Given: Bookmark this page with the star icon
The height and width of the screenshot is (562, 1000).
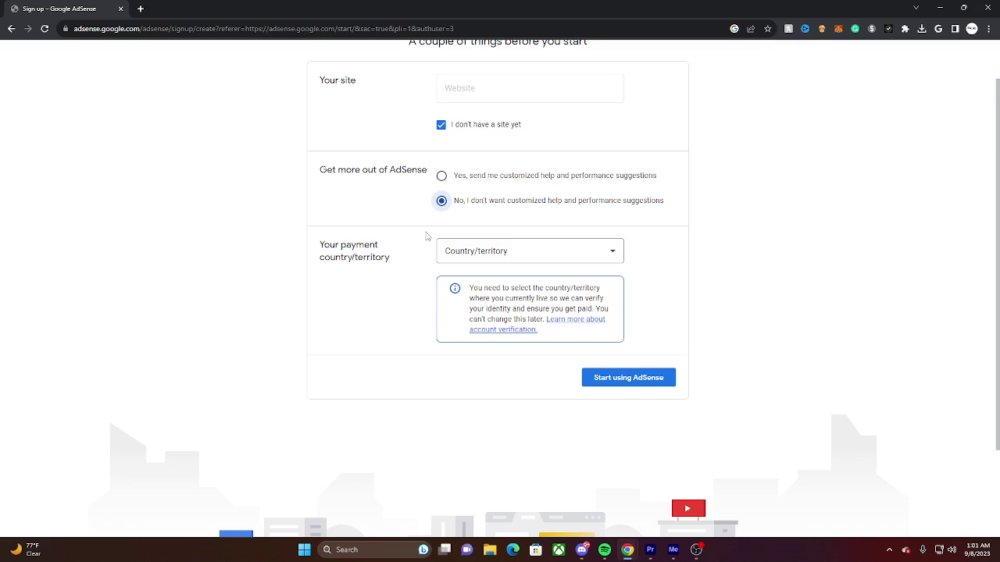Looking at the screenshot, I should 768,29.
